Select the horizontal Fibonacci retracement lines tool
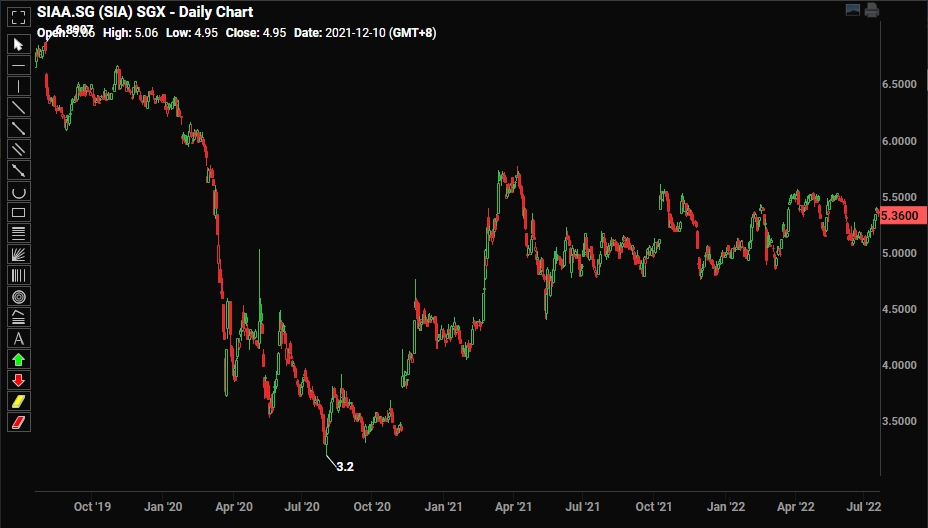Image resolution: width=928 pixels, height=528 pixels. [x=18, y=233]
